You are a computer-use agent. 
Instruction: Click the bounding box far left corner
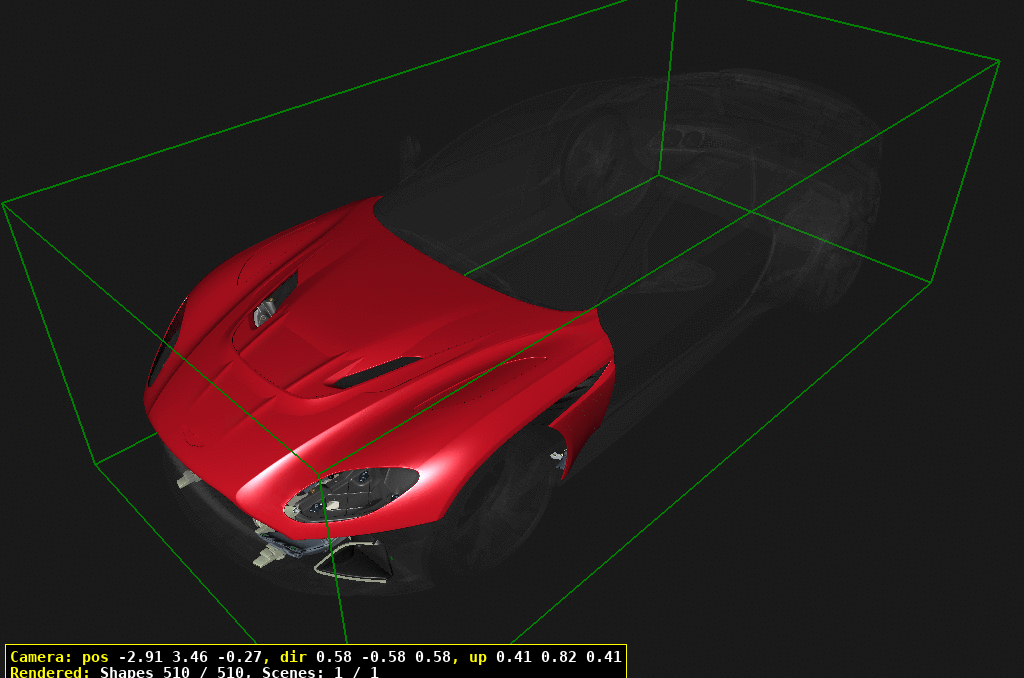pos(3,203)
